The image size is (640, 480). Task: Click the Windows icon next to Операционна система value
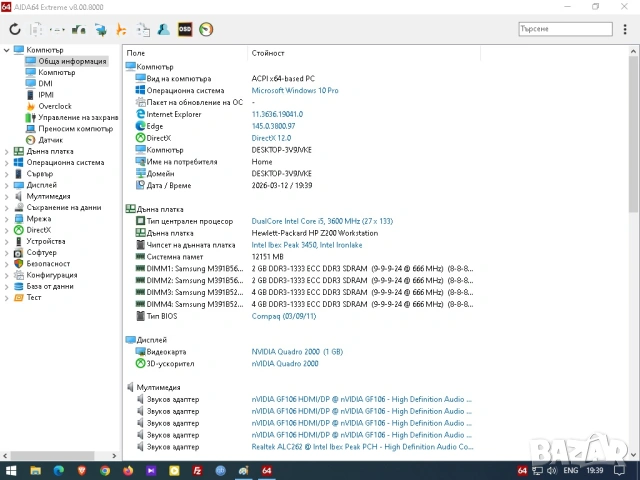tap(140, 90)
